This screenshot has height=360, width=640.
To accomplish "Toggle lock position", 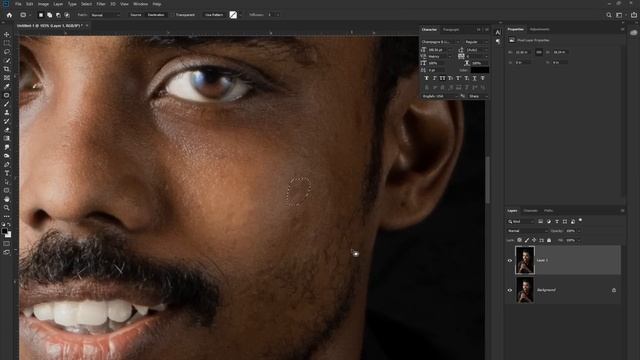I will 534,240.
